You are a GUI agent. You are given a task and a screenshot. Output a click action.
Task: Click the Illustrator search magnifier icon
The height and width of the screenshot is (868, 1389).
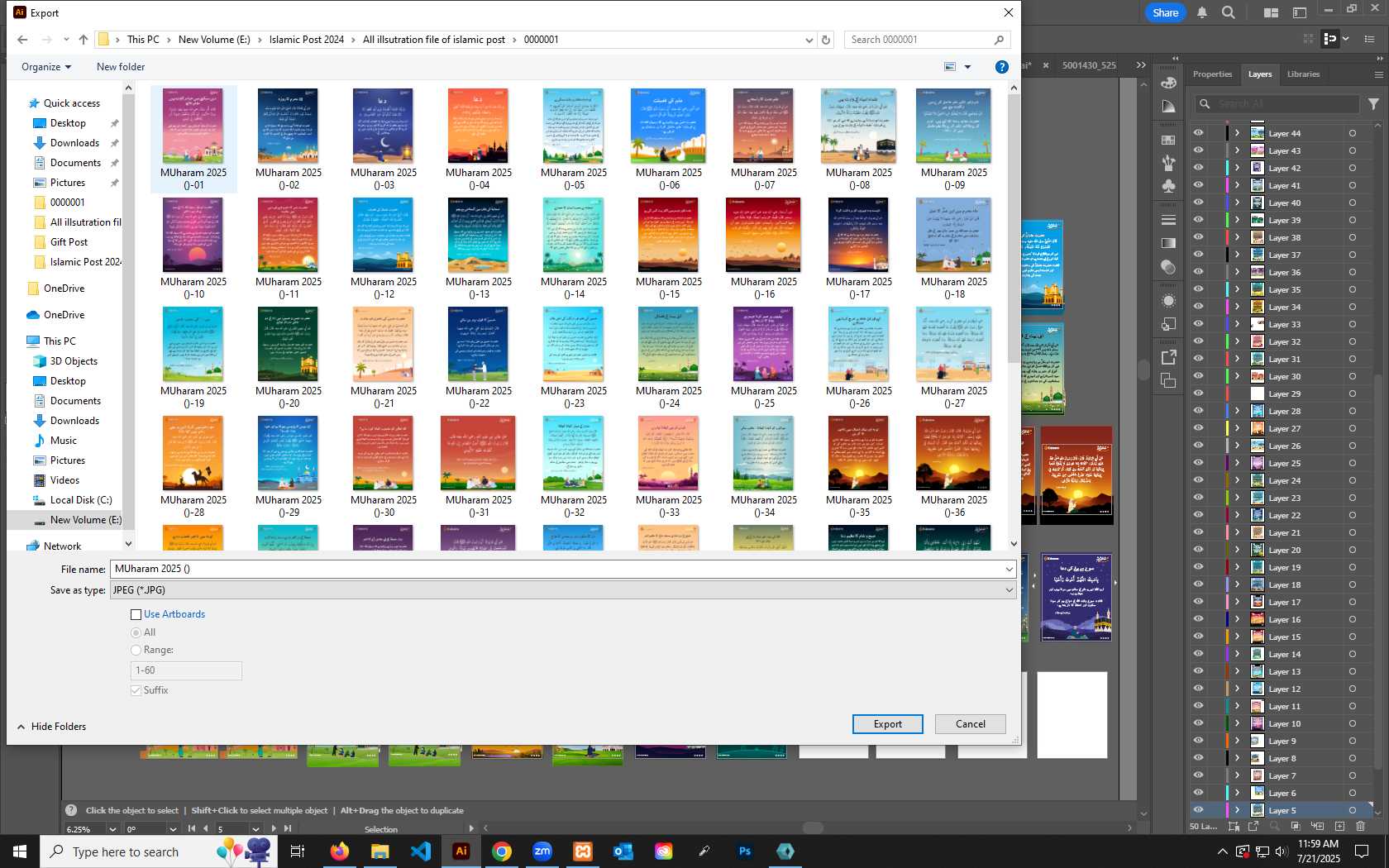point(1229,12)
